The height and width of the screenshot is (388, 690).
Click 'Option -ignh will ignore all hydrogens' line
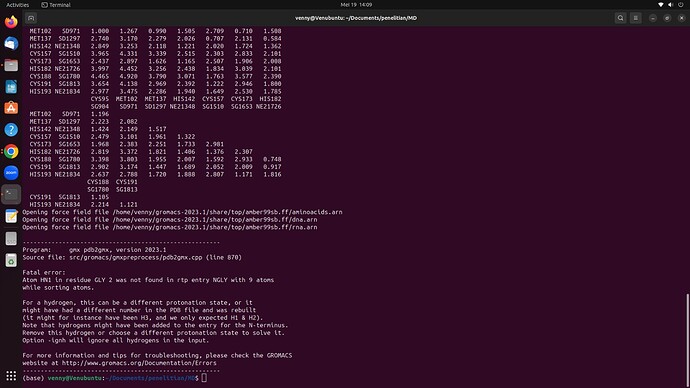(x=116, y=340)
